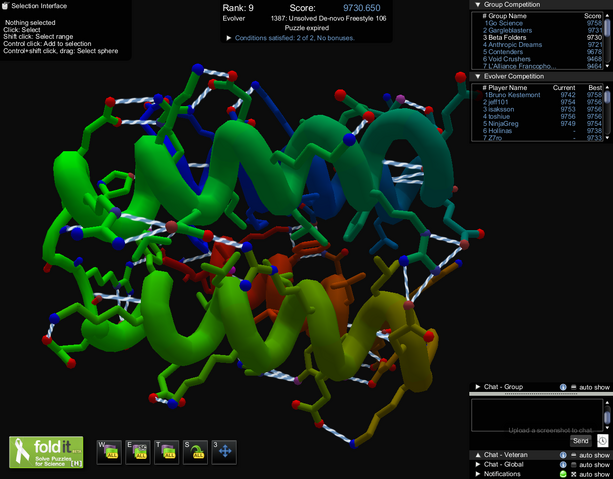Send the chat message
The width and height of the screenshot is (613, 479).
pos(581,441)
